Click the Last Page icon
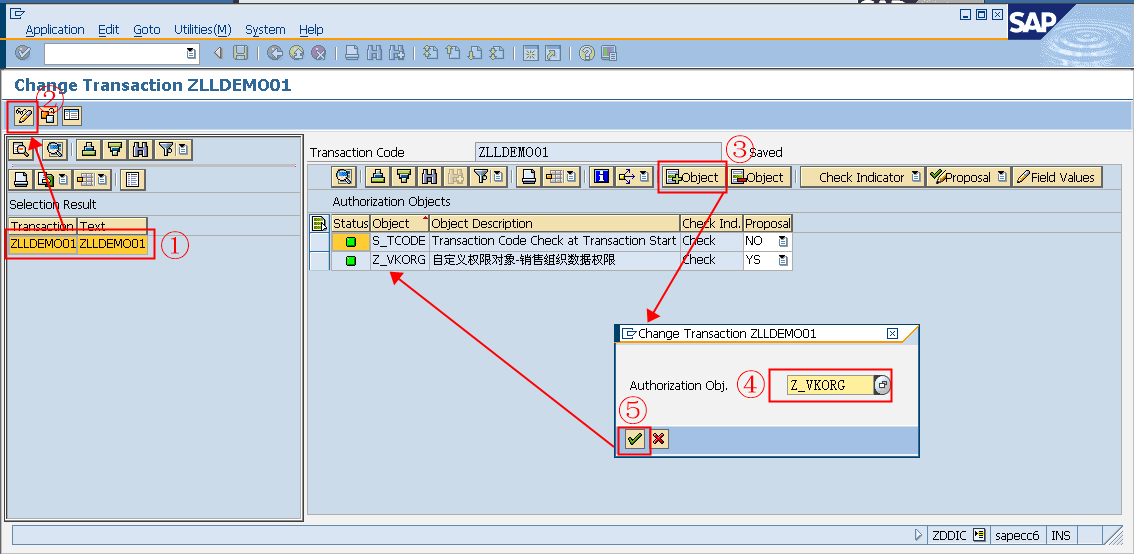1134x554 pixels. click(497, 53)
